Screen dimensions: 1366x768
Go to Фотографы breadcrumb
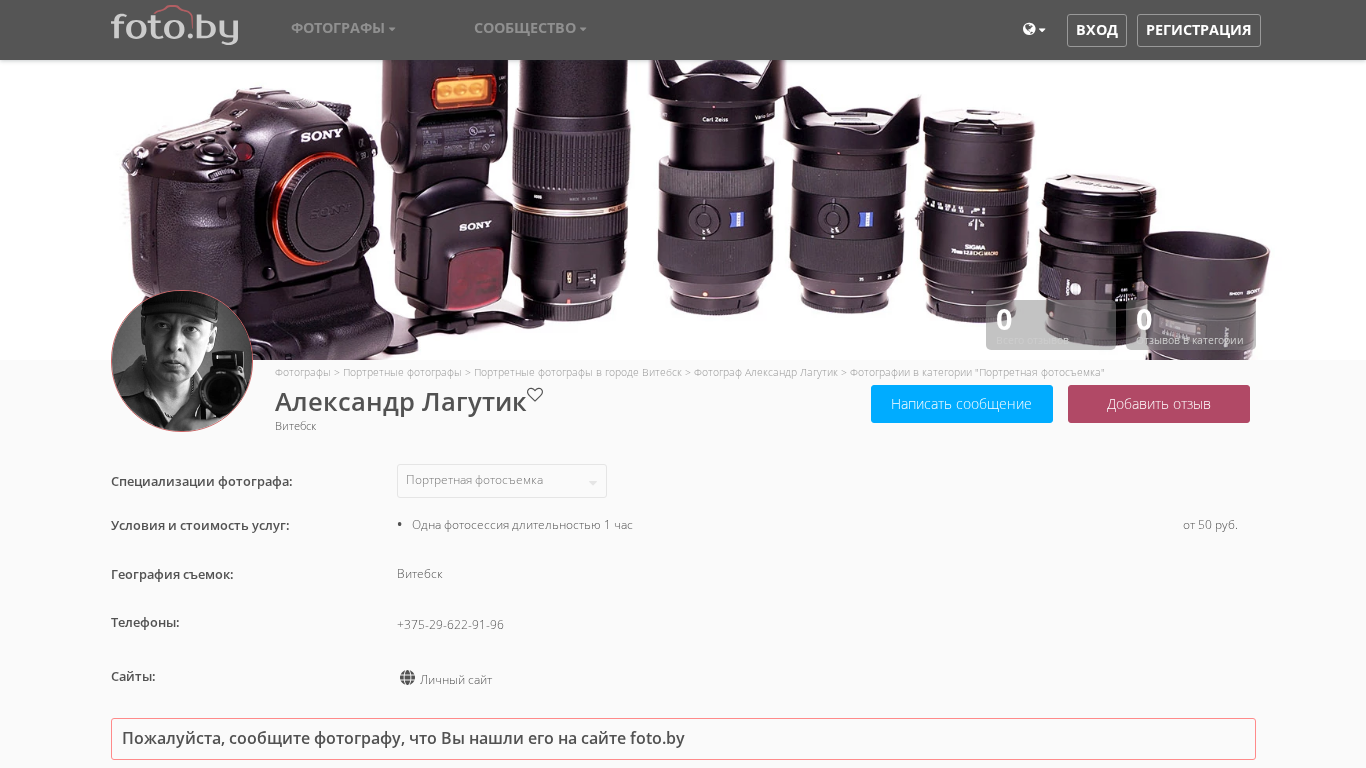(303, 372)
